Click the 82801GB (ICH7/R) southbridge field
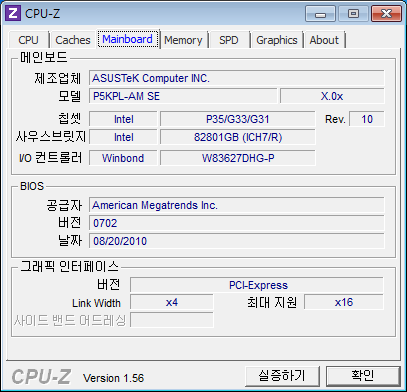Image resolution: width=407 pixels, height=392 pixels. [x=237, y=137]
